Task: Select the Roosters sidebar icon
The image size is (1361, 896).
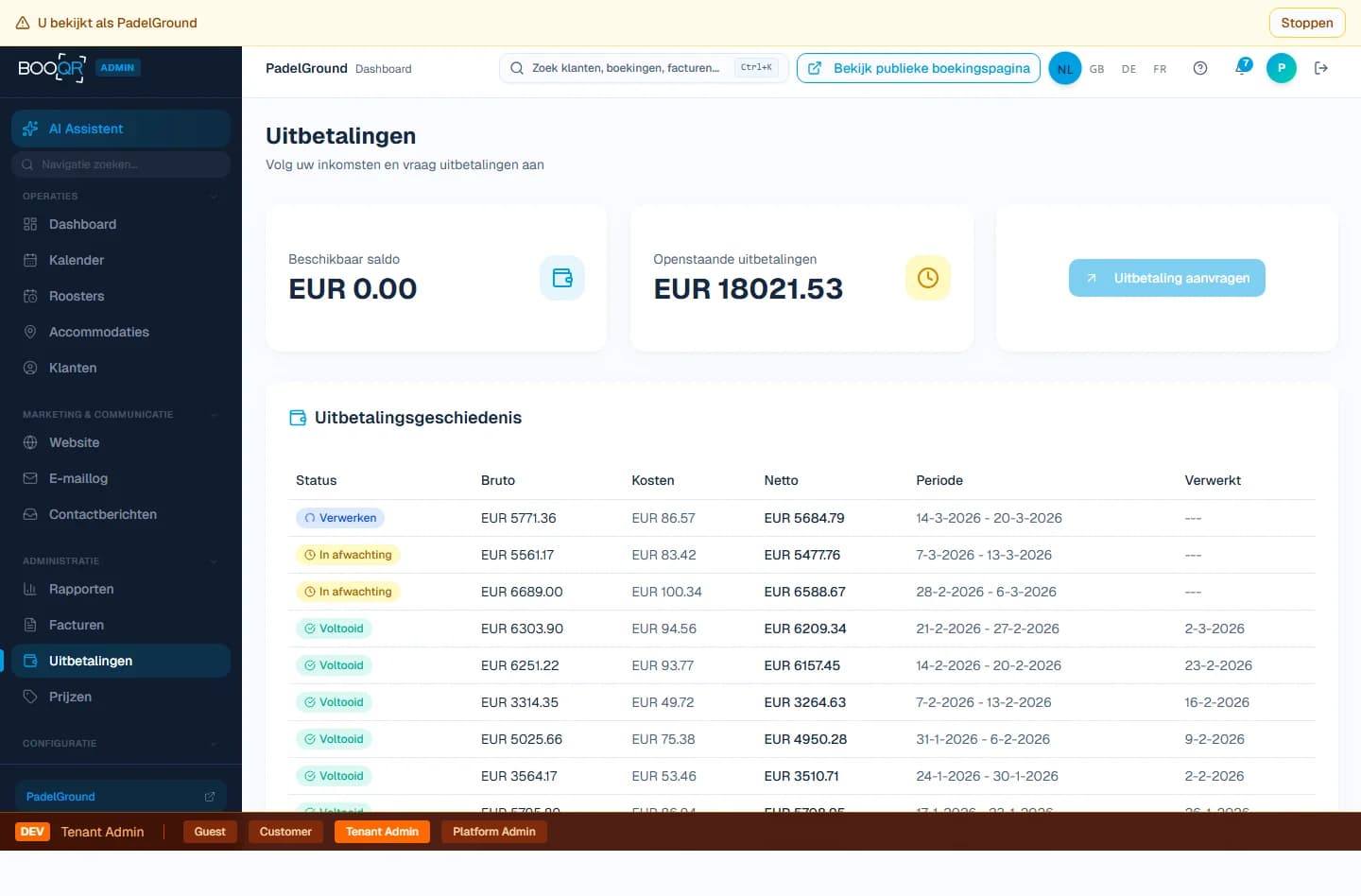Action: tap(29, 296)
